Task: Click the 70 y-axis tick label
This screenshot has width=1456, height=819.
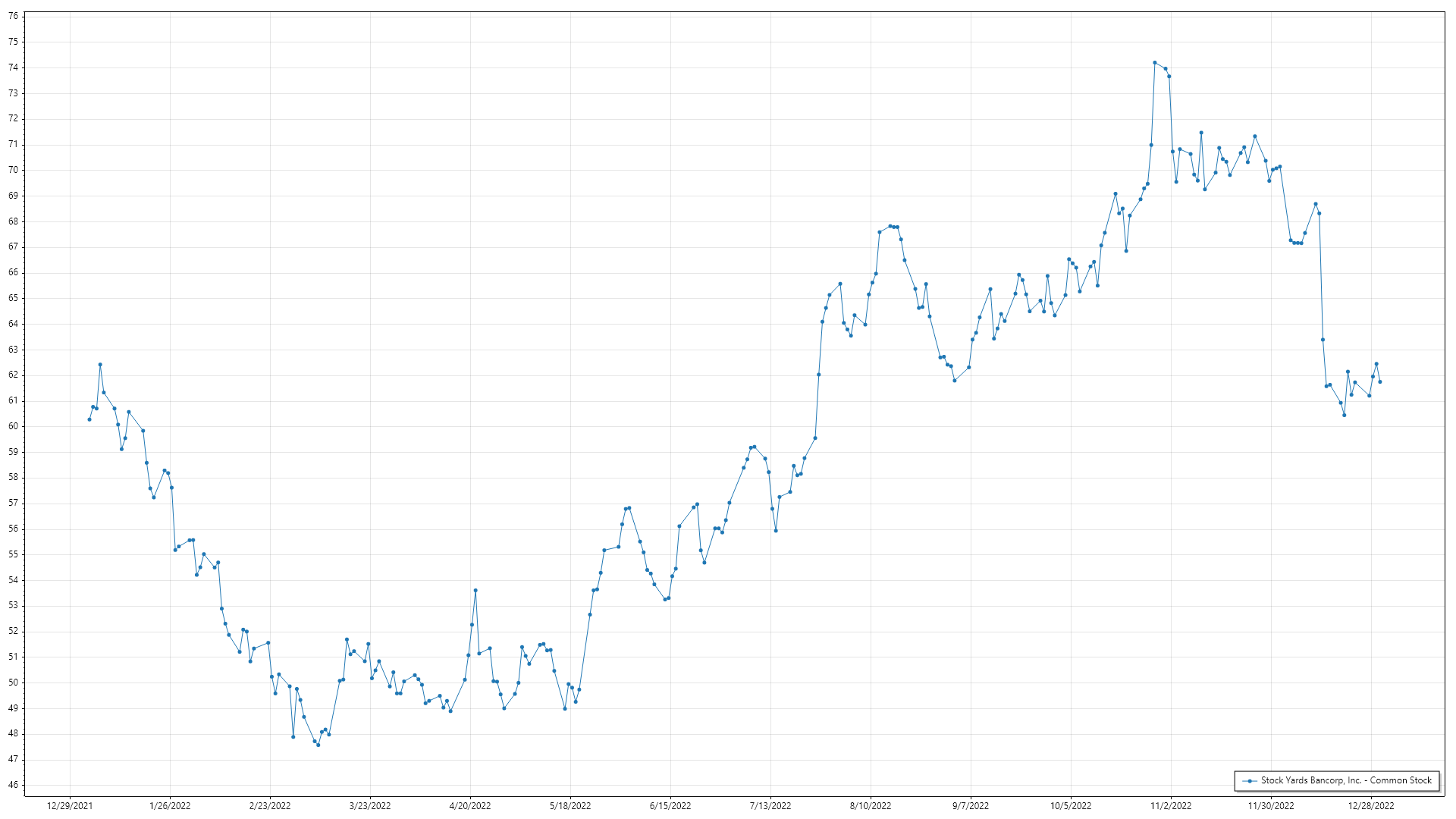Action: [13, 170]
